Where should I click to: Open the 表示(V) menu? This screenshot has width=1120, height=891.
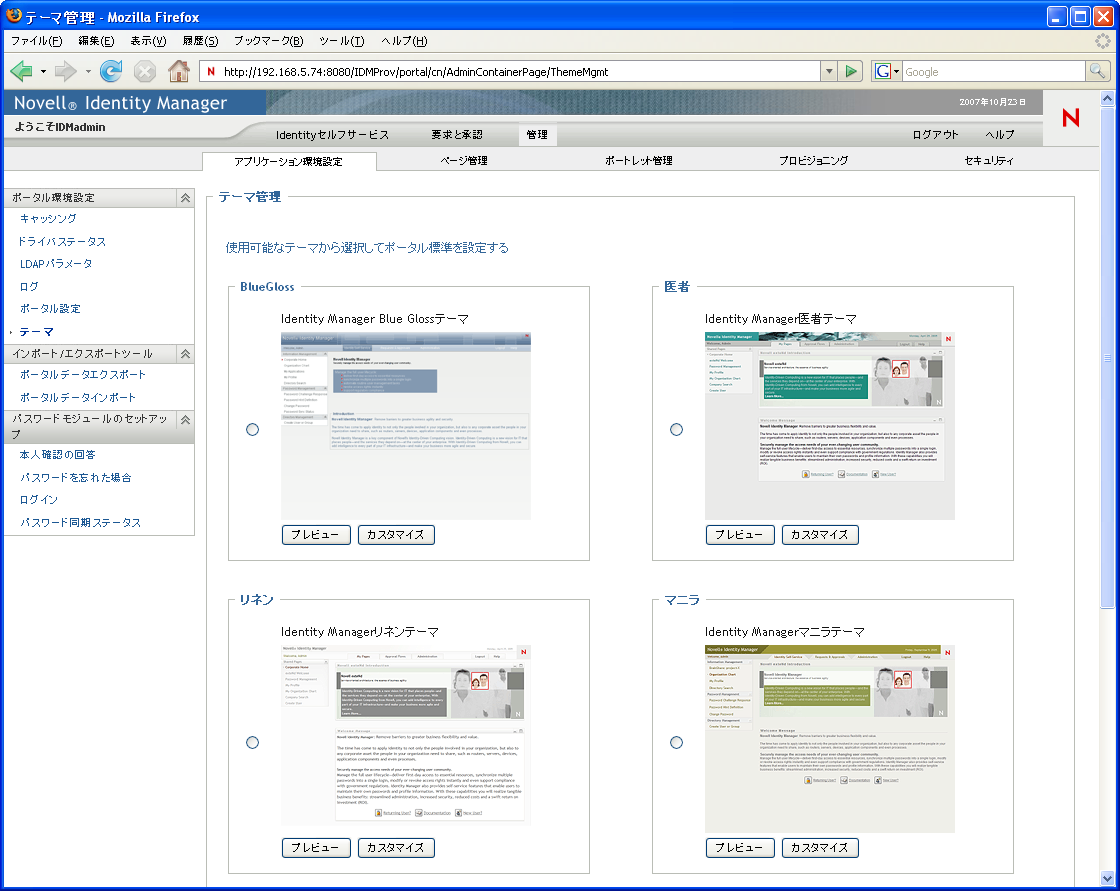tap(148, 41)
